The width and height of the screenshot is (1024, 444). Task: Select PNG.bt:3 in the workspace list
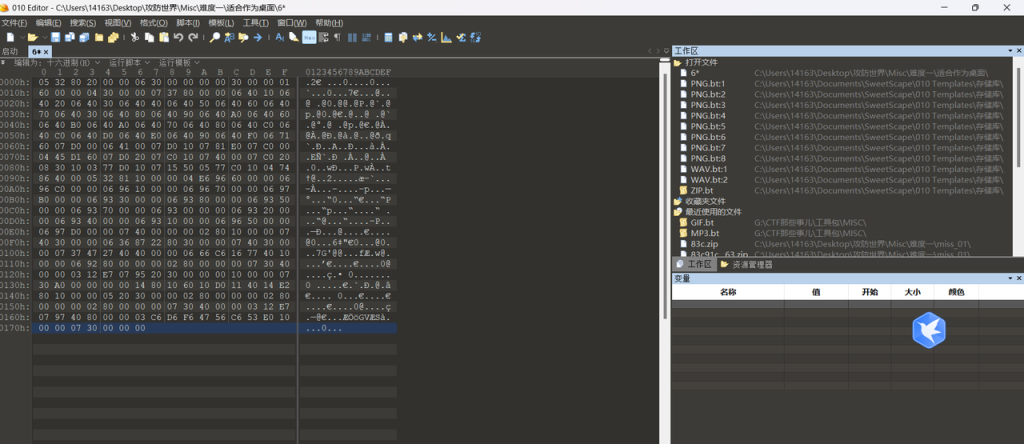pos(708,105)
